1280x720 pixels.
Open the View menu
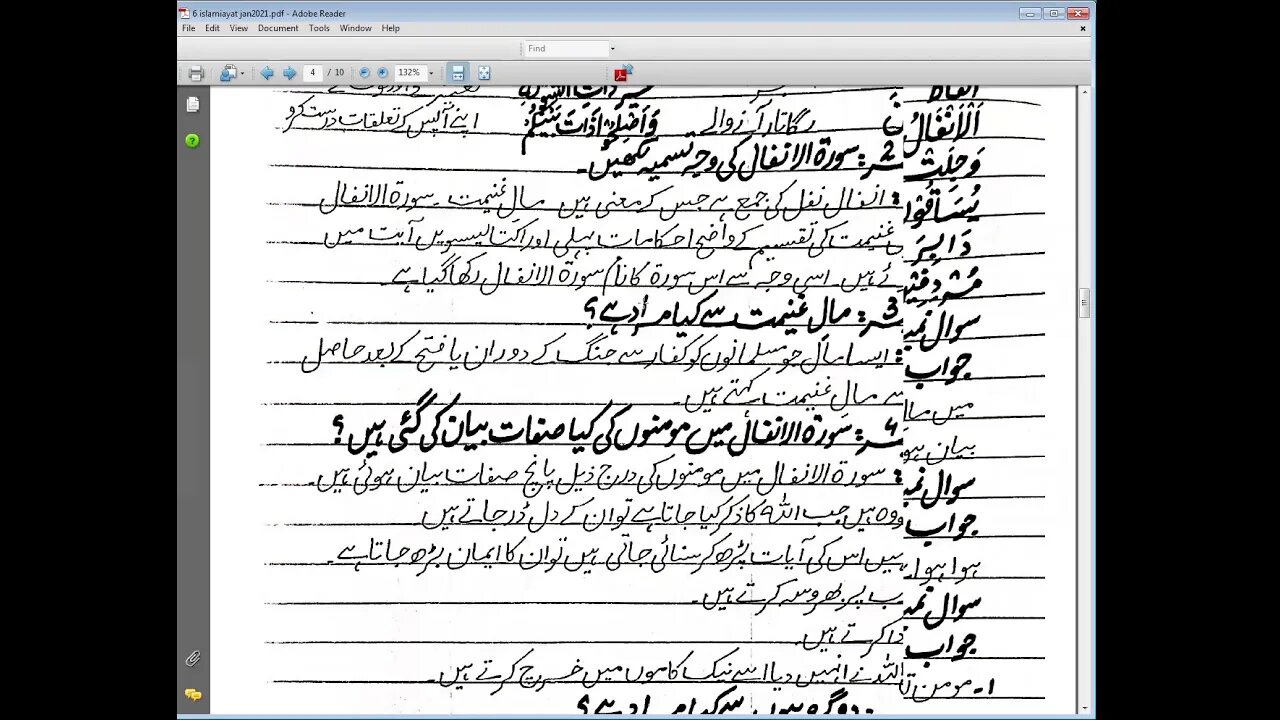coord(238,28)
